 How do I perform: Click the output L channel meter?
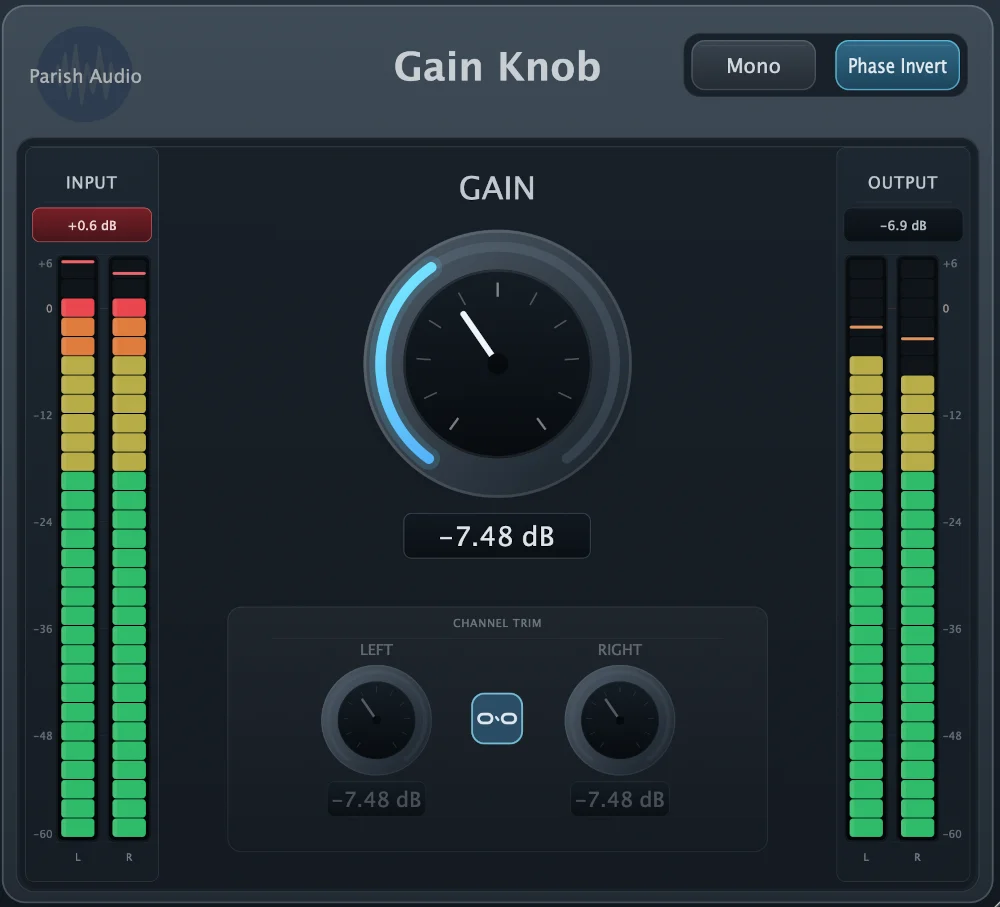(866, 549)
